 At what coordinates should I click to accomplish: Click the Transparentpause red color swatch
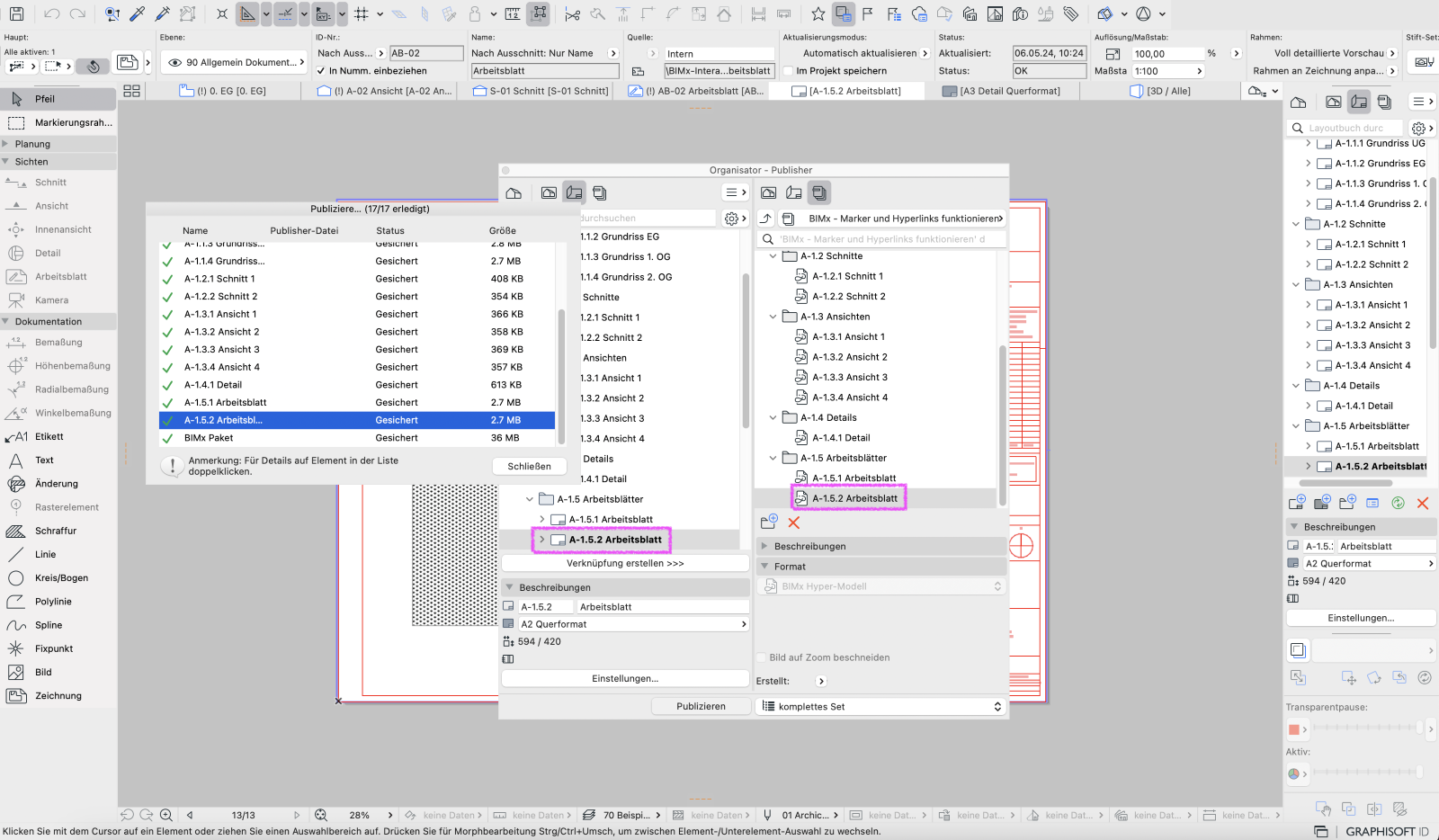pyautogui.click(x=1294, y=729)
